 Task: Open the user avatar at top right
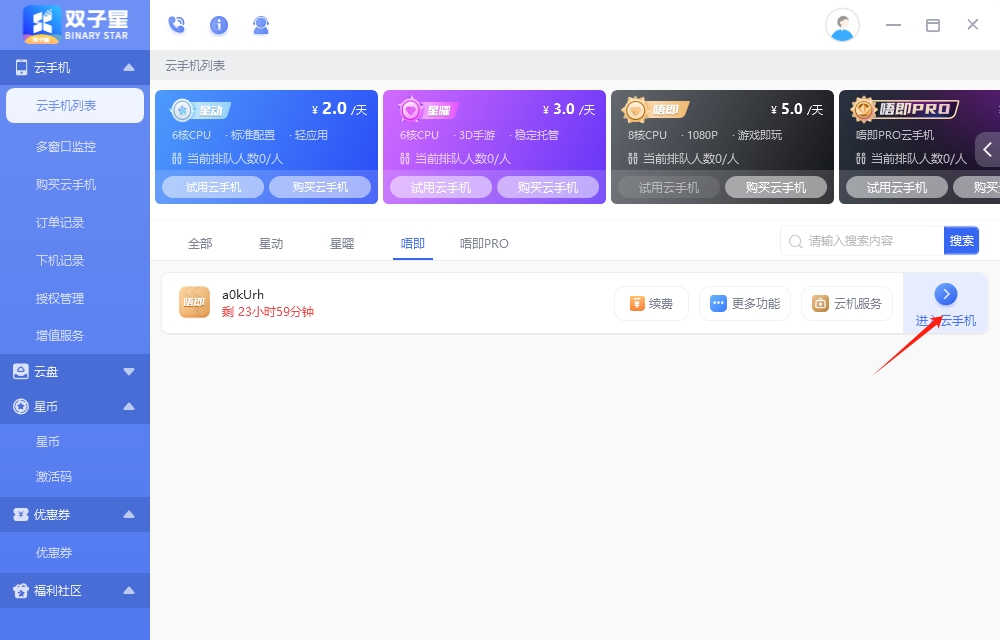click(842, 25)
